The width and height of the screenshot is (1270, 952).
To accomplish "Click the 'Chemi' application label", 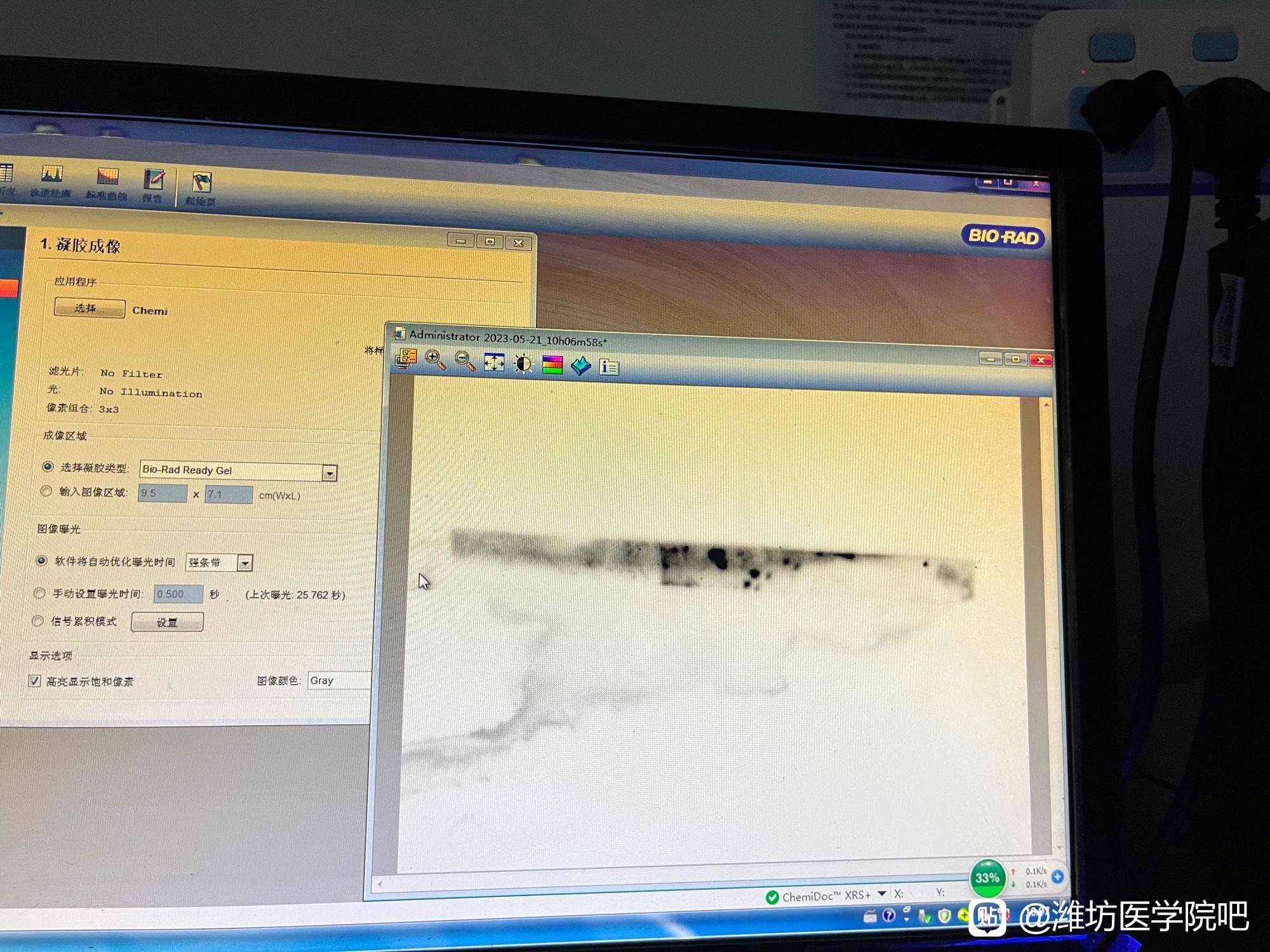I will (x=150, y=311).
